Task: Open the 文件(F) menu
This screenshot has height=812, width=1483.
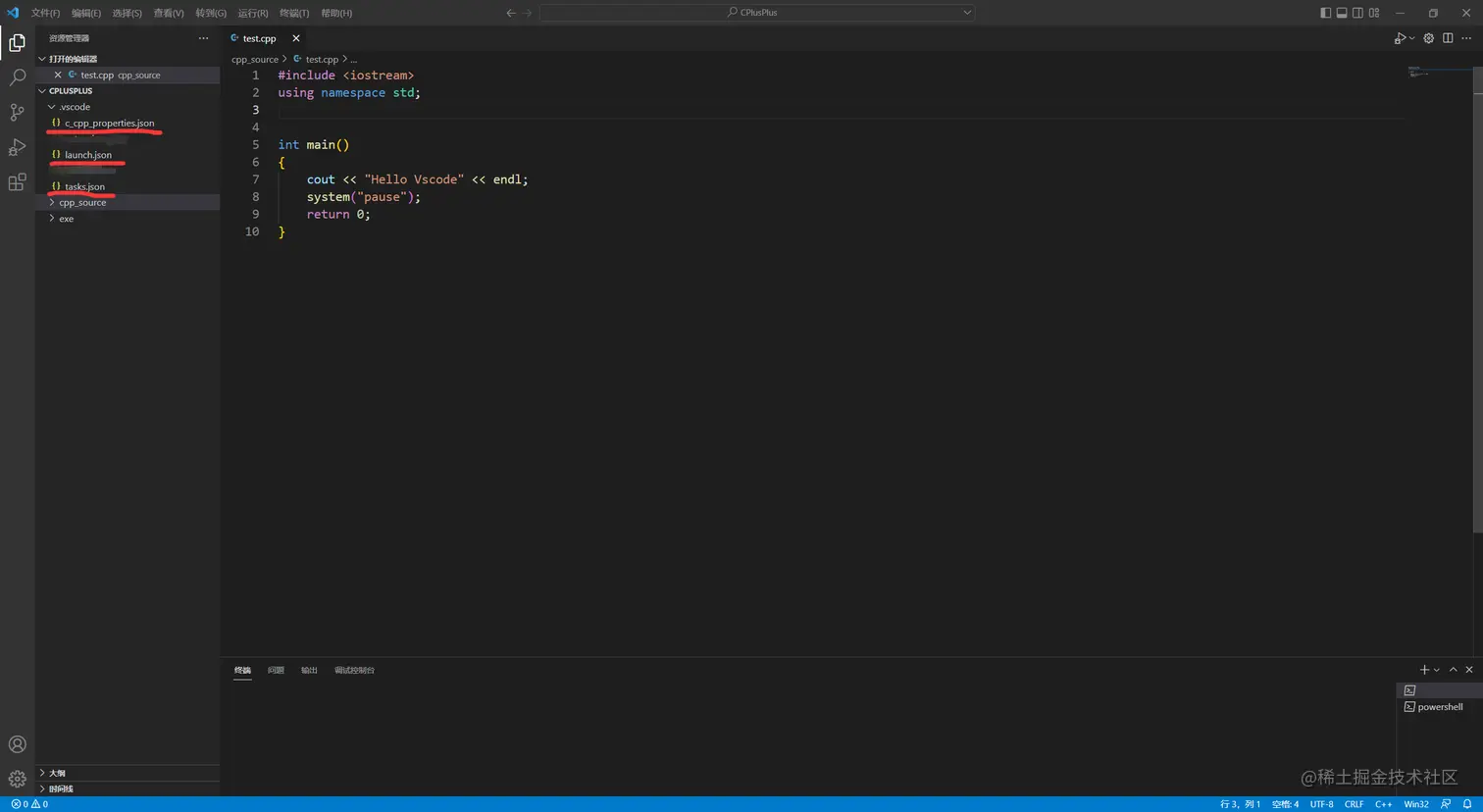Action: pyautogui.click(x=45, y=13)
